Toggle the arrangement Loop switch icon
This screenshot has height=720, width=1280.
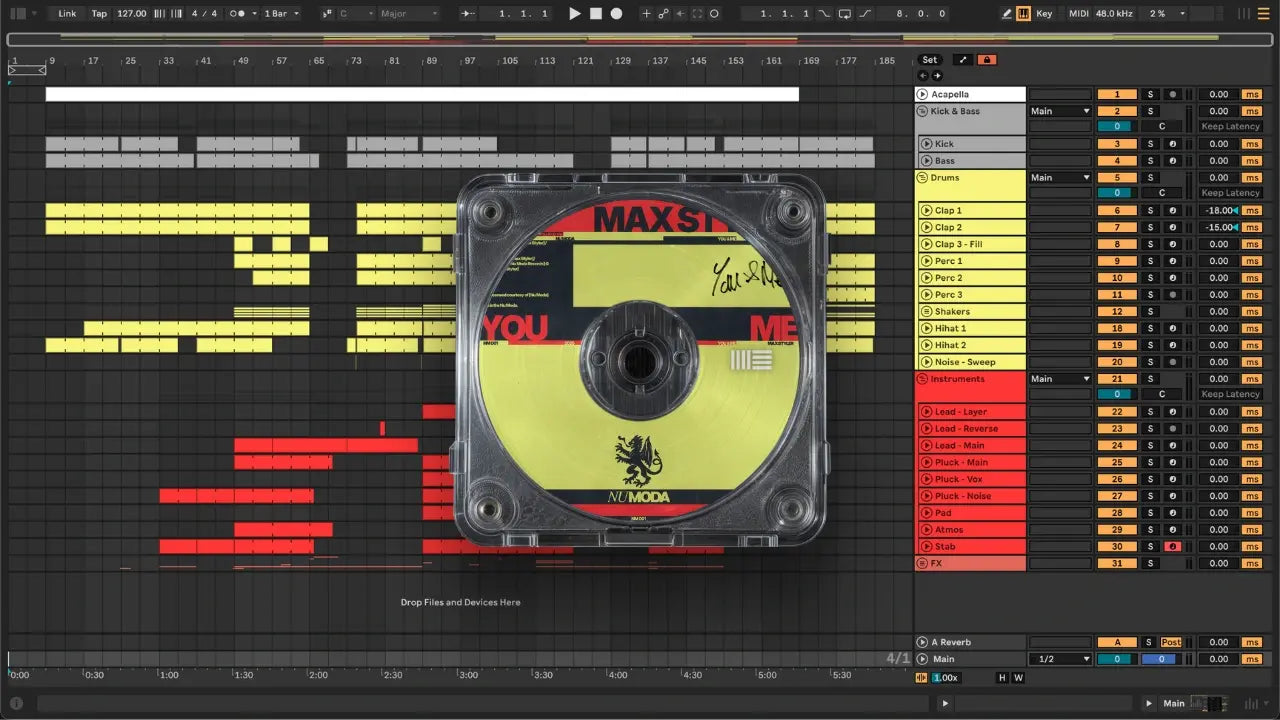[845, 14]
